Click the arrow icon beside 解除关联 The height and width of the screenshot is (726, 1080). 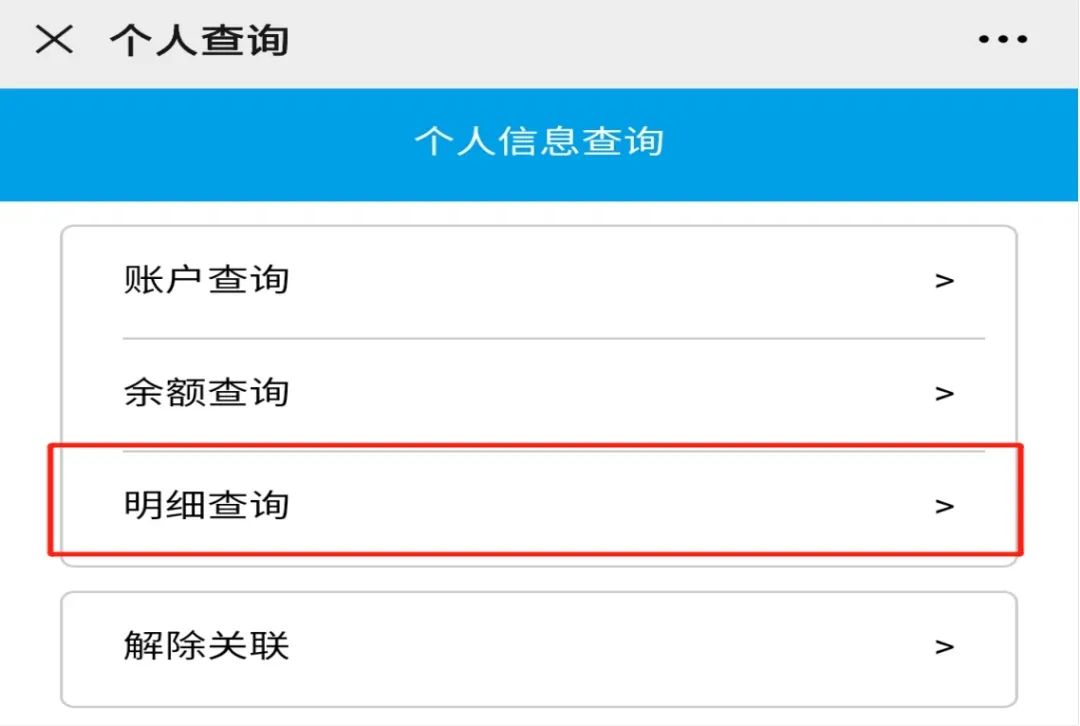[x=944, y=647]
